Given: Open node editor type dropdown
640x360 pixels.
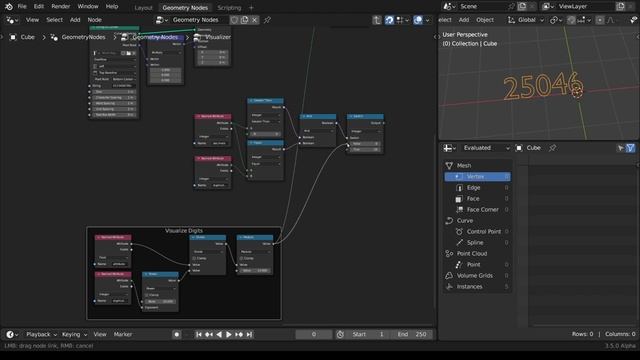Looking at the screenshot, I should (x=12, y=20).
